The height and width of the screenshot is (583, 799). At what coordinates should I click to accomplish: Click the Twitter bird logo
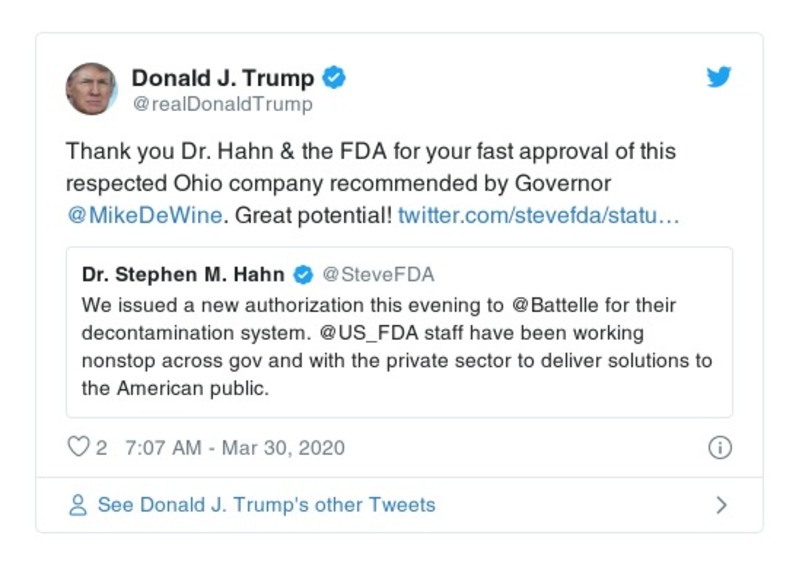(x=719, y=77)
